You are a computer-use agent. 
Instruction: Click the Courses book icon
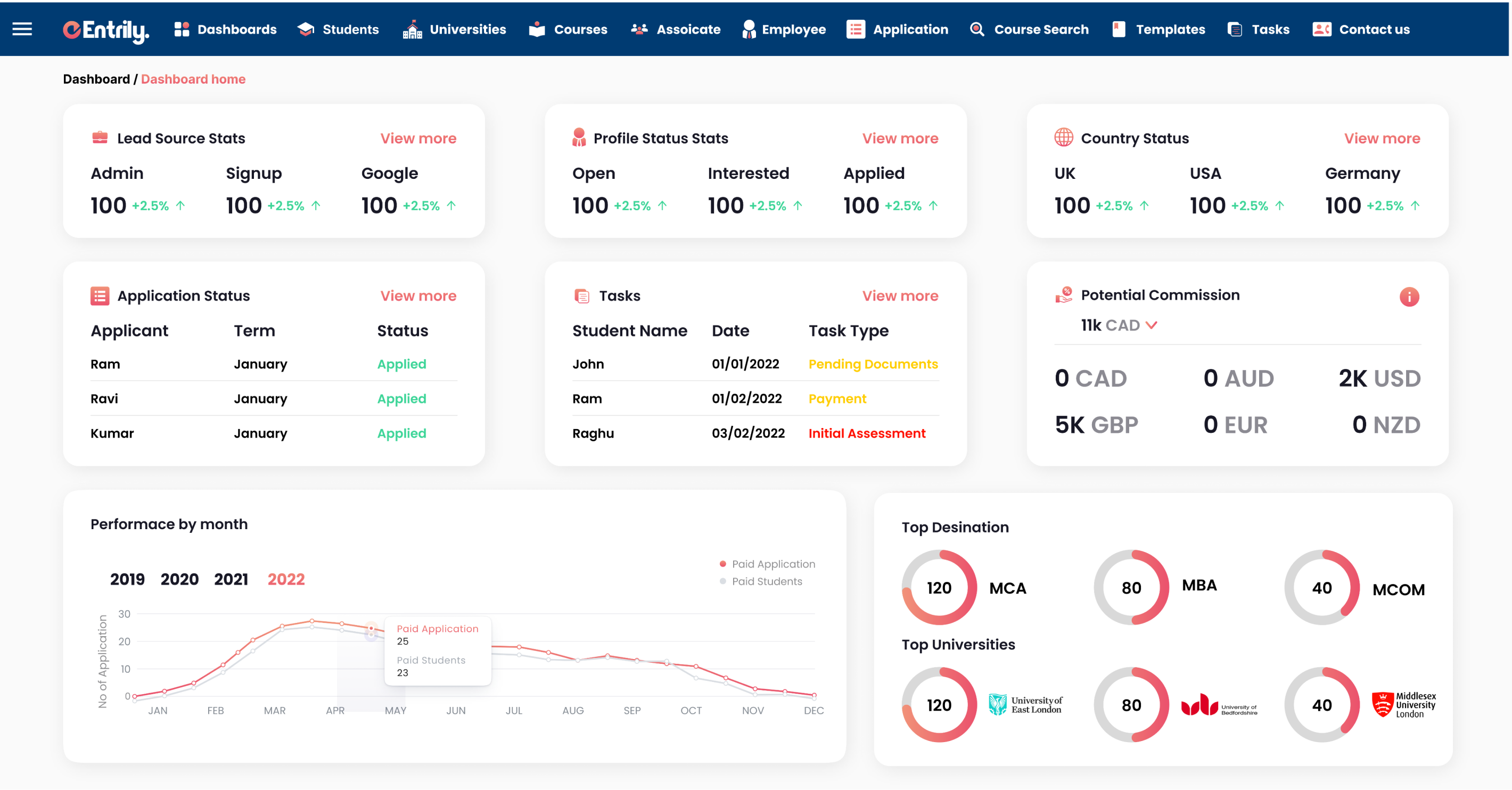pos(537,29)
